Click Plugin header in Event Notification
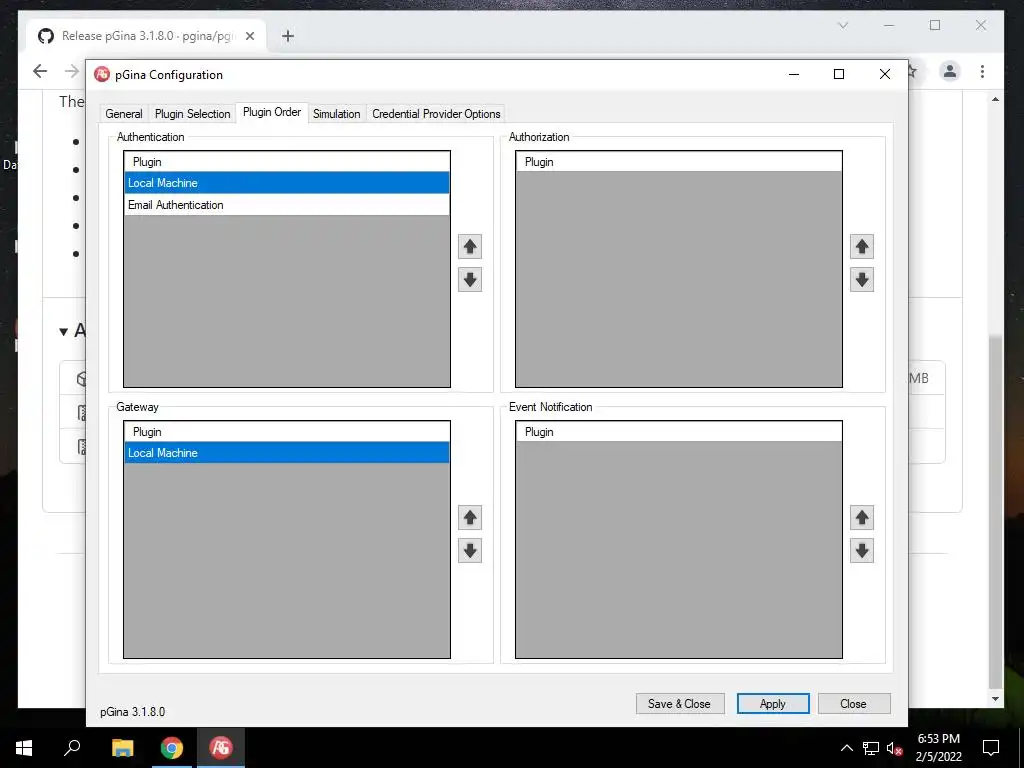This screenshot has height=768, width=1024. pos(679,432)
